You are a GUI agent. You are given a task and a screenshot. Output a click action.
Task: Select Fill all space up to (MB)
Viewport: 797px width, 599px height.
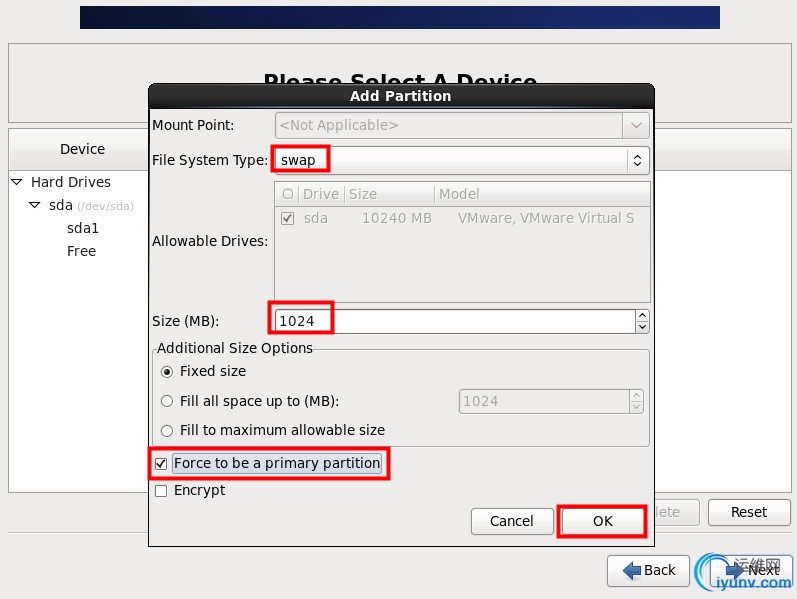(x=167, y=401)
